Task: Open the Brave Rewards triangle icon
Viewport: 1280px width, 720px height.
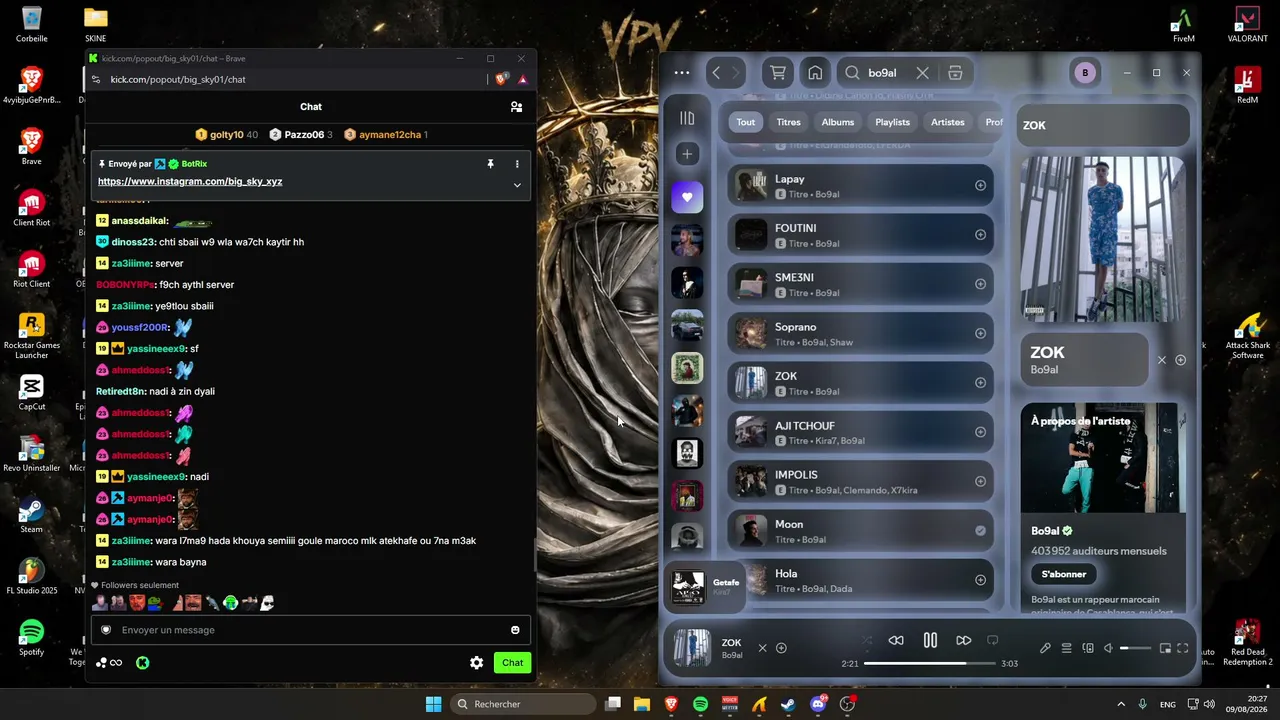Action: (522, 79)
